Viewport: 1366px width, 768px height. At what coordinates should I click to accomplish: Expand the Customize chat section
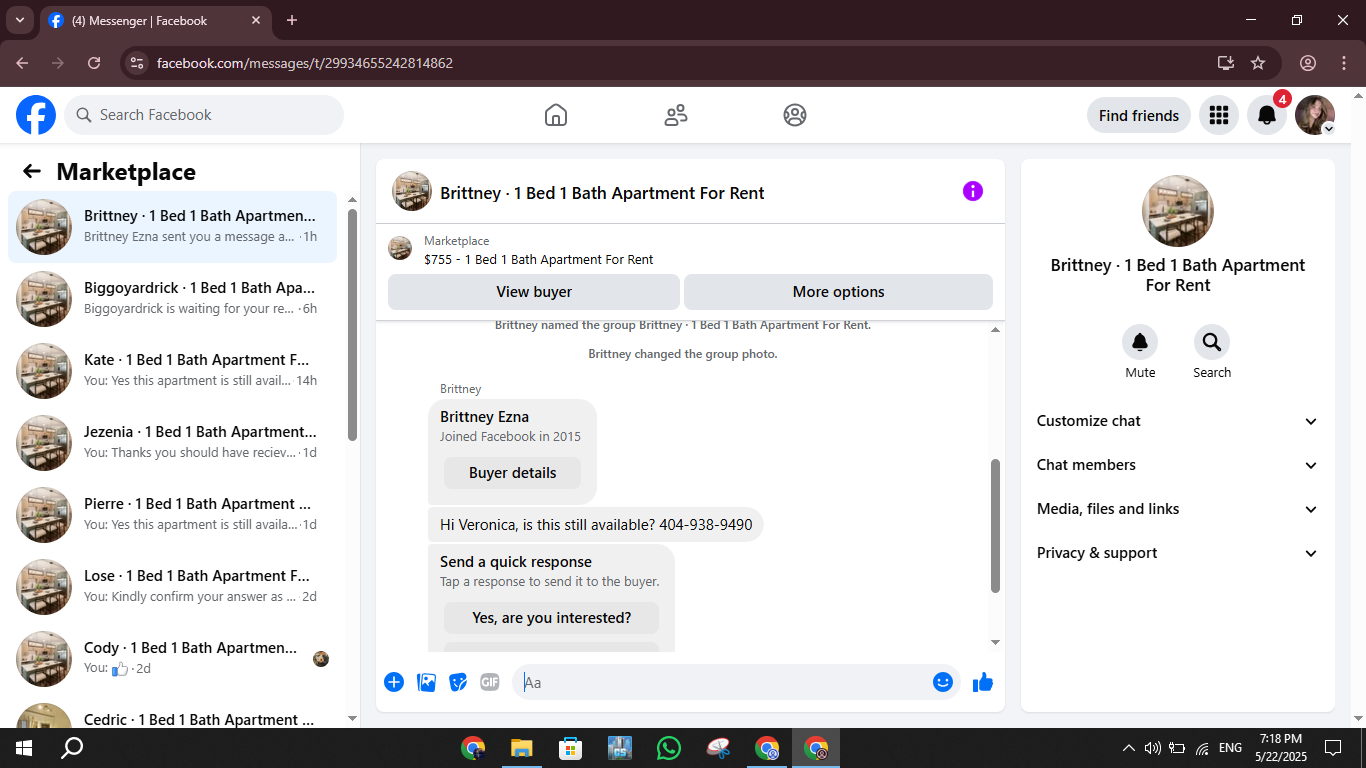(1178, 421)
